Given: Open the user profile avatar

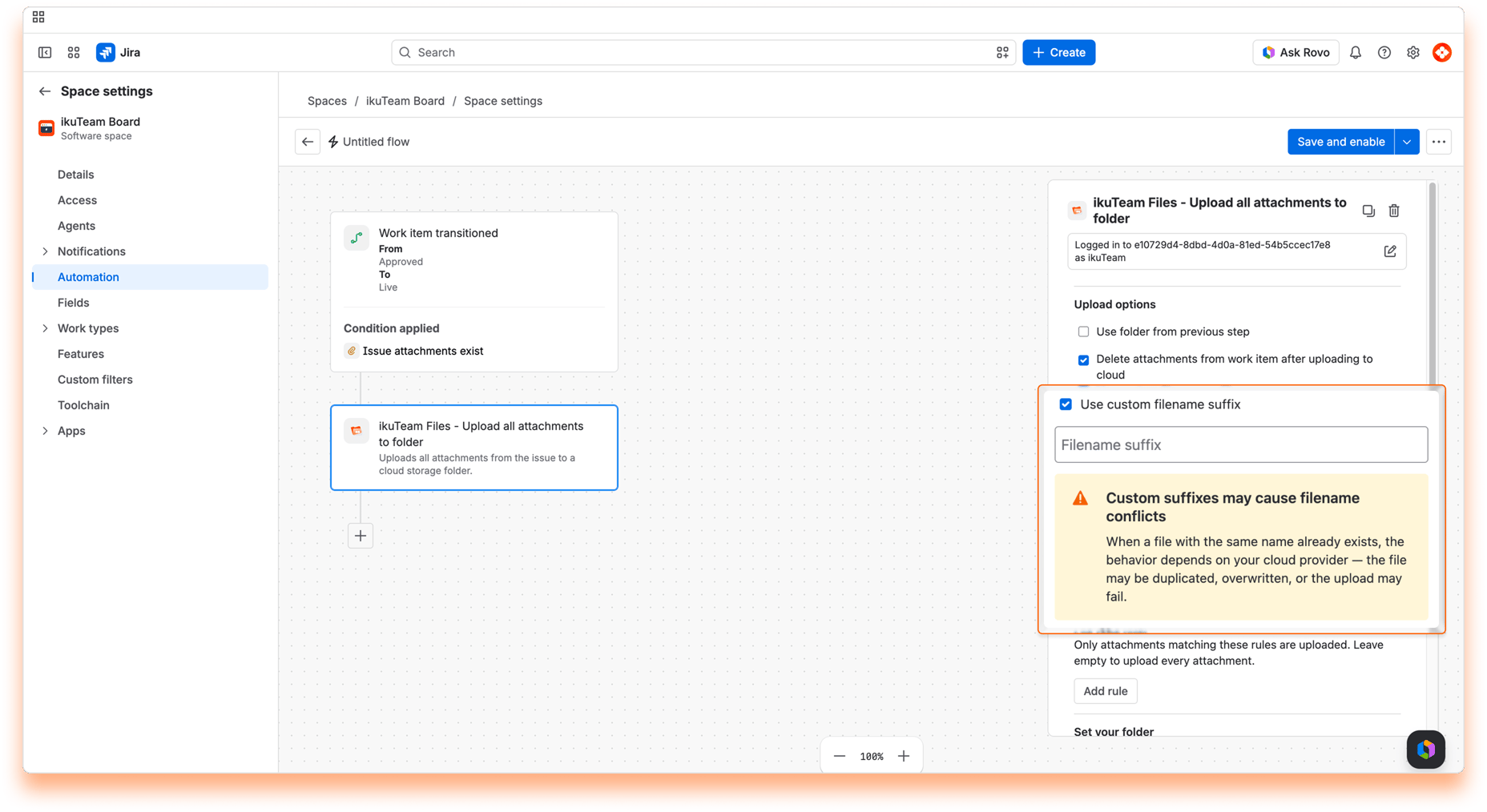Looking at the screenshot, I should pos(1442,52).
